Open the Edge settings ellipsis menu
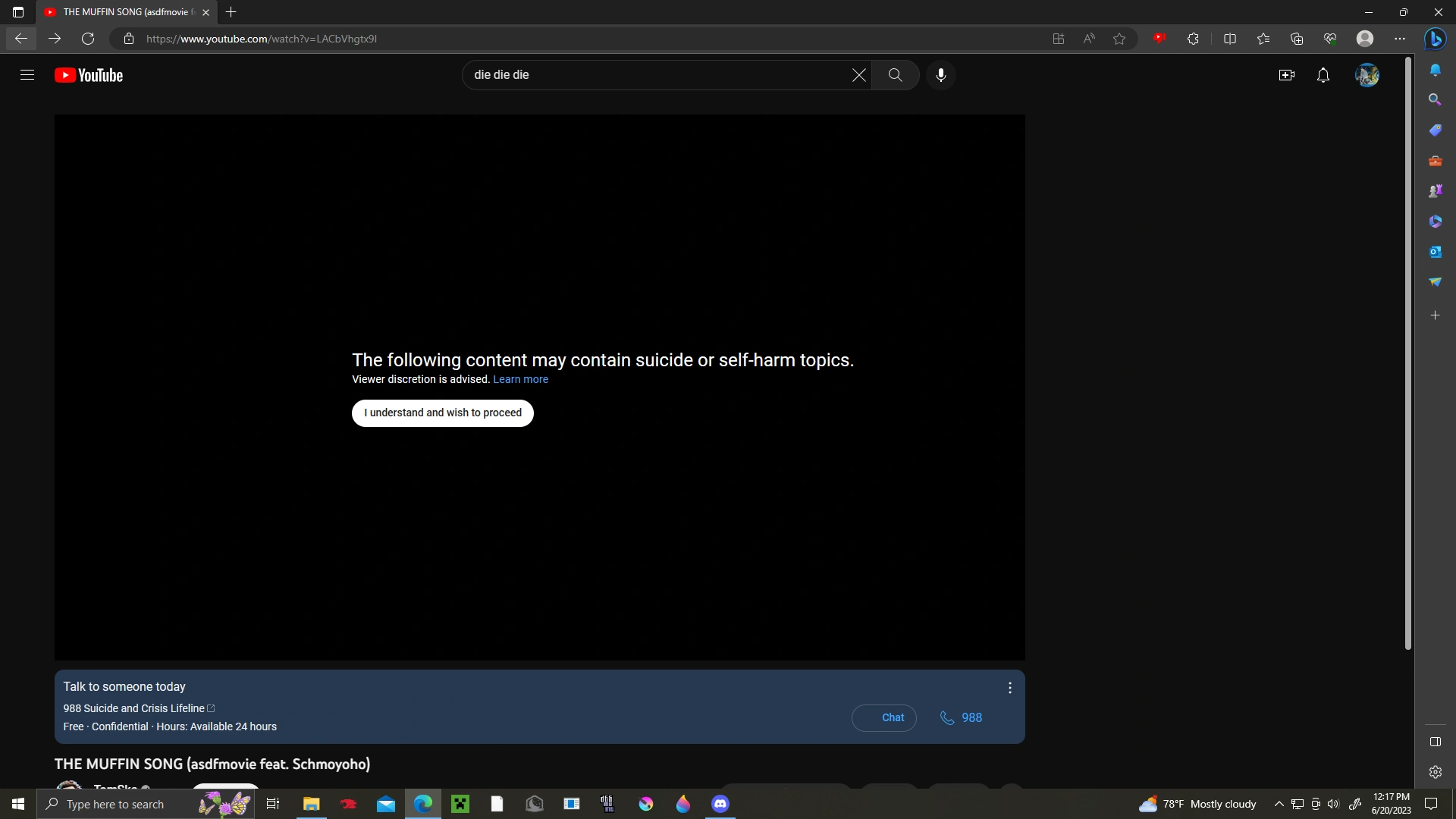The width and height of the screenshot is (1456, 819). click(1400, 39)
